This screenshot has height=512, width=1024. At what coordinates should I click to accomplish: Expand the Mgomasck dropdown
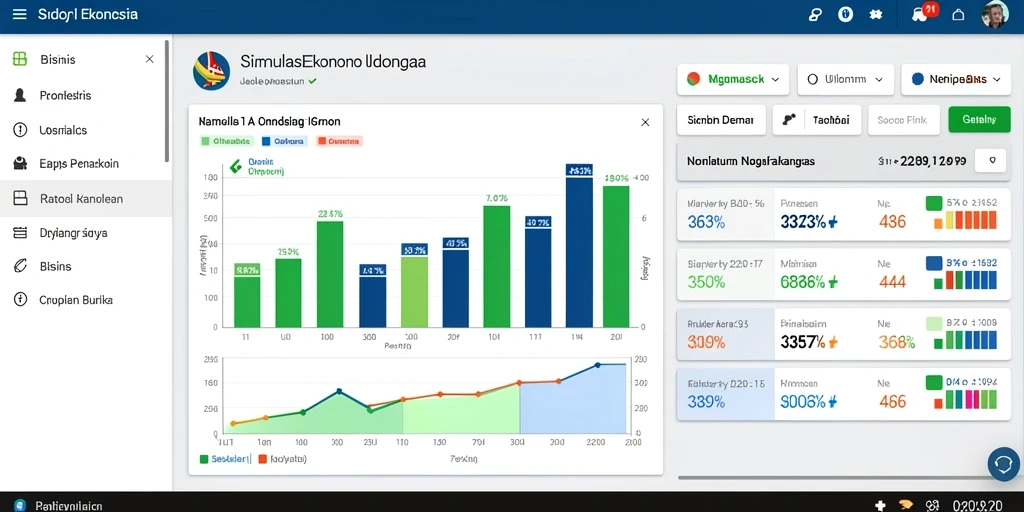click(733, 79)
